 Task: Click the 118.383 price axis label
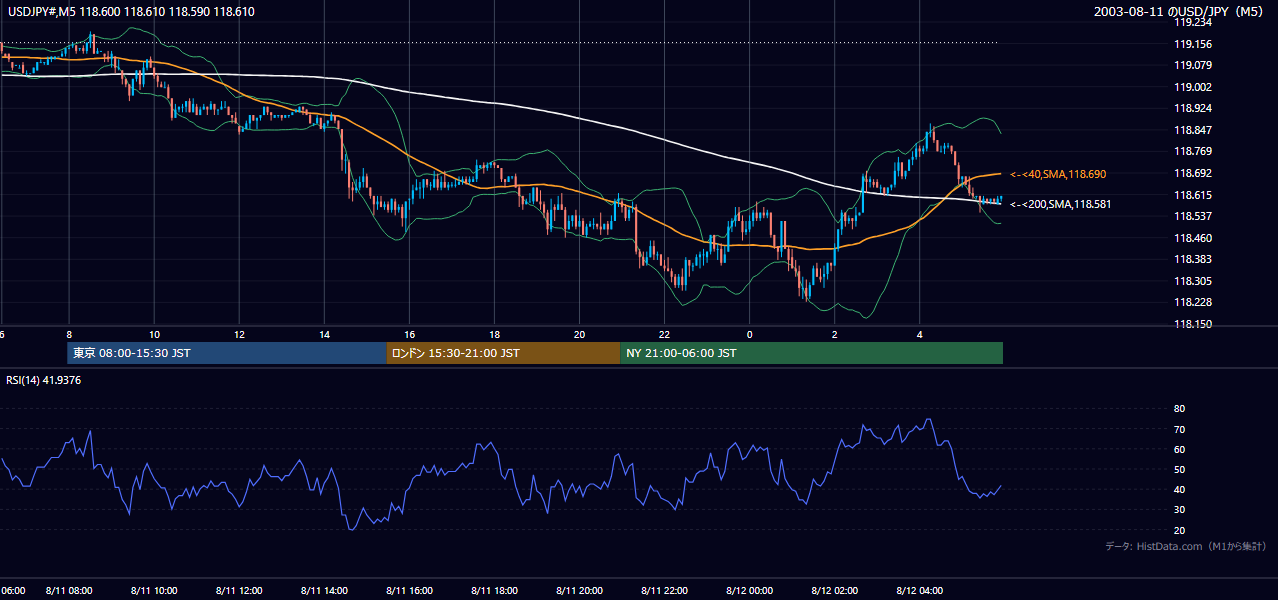pyautogui.click(x=1193, y=259)
